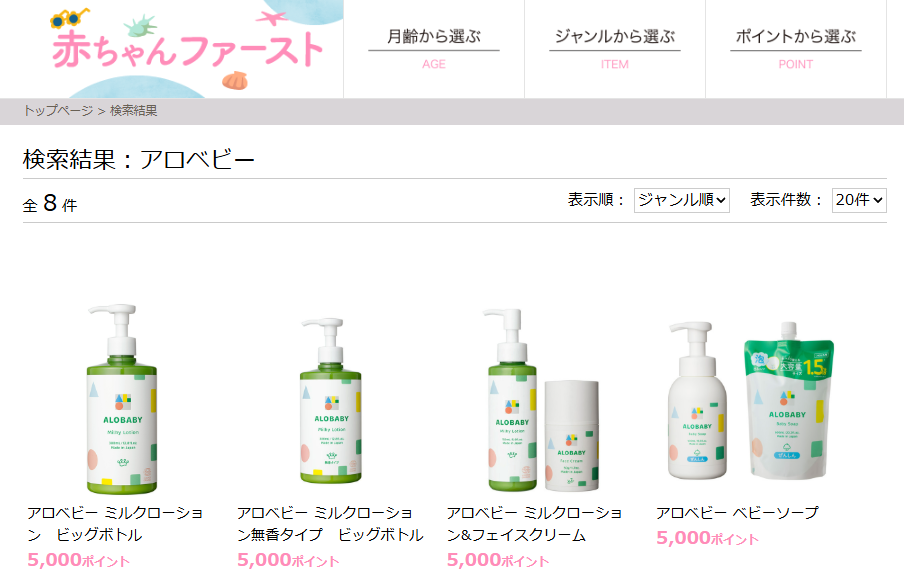Expand the 表示順 ジャンル順 dropdown
The image size is (904, 582).
coord(681,200)
